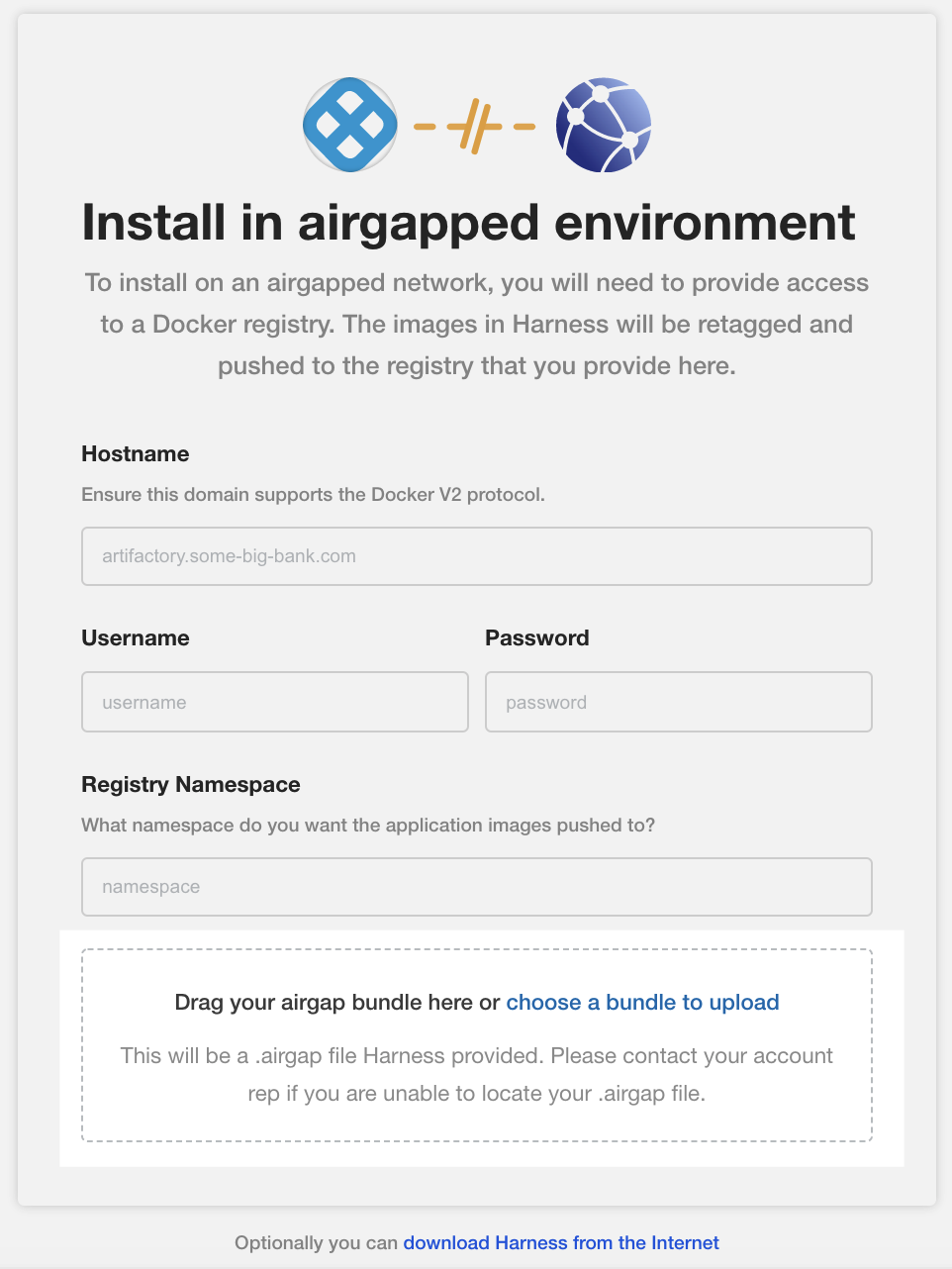Click the 'Hostname' label
The image size is (952, 1269).
point(136,454)
